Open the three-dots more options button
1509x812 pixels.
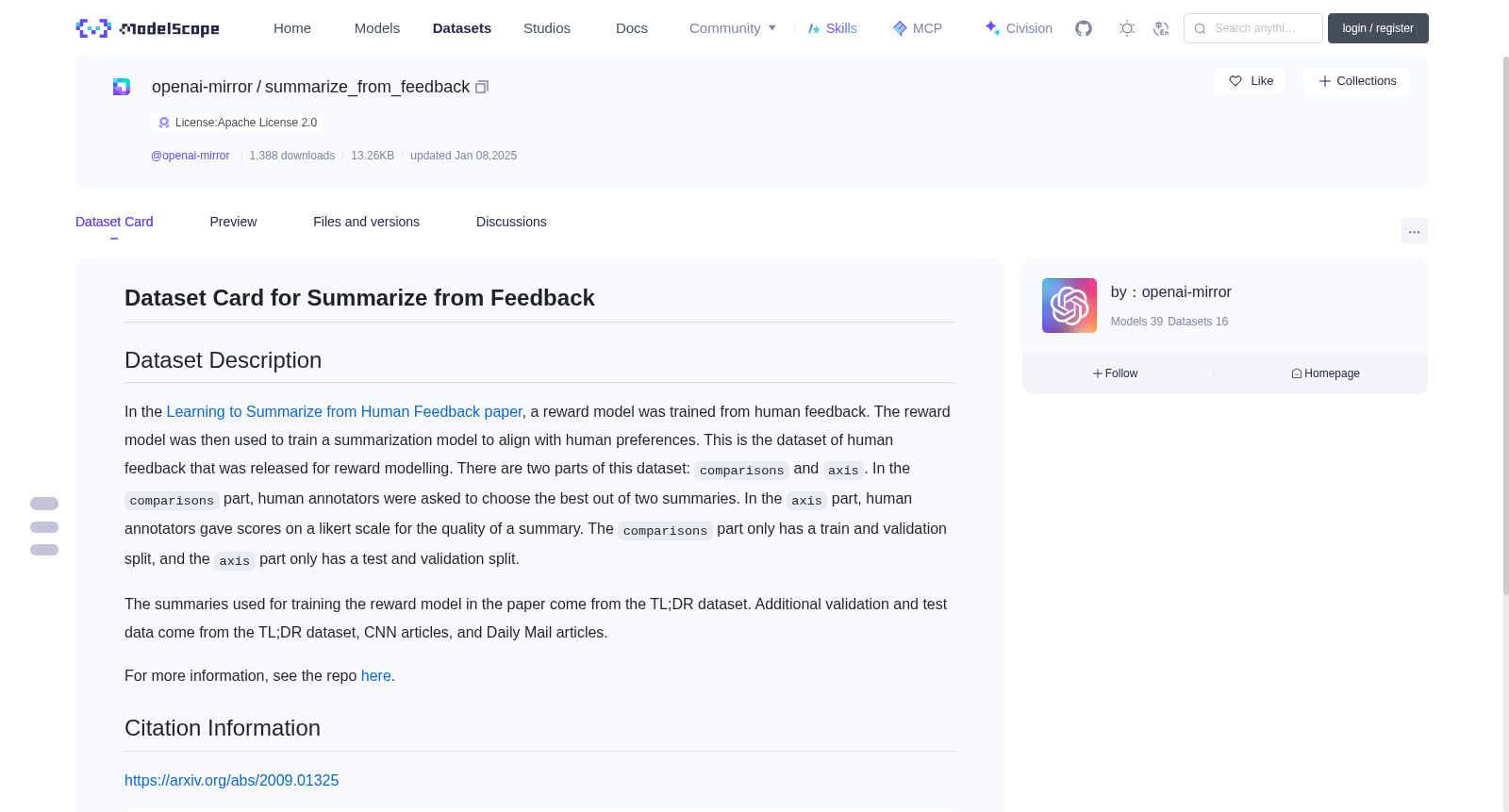1415,231
